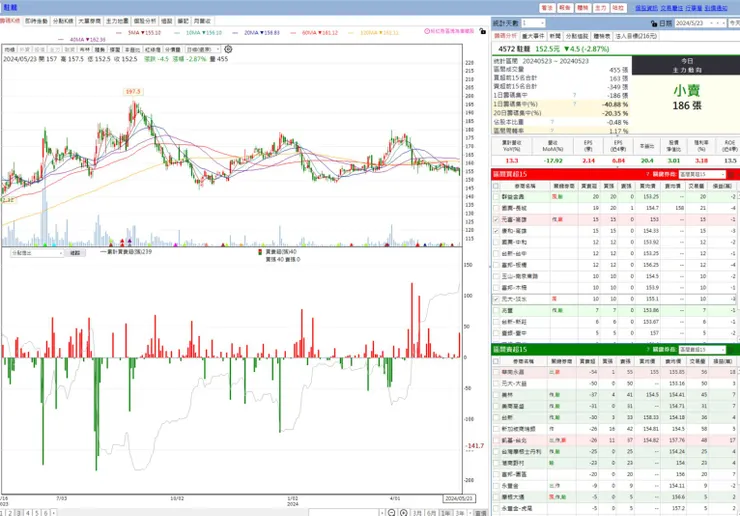Click the pink info icon above the chart
740x516 pixels.
point(427,31)
